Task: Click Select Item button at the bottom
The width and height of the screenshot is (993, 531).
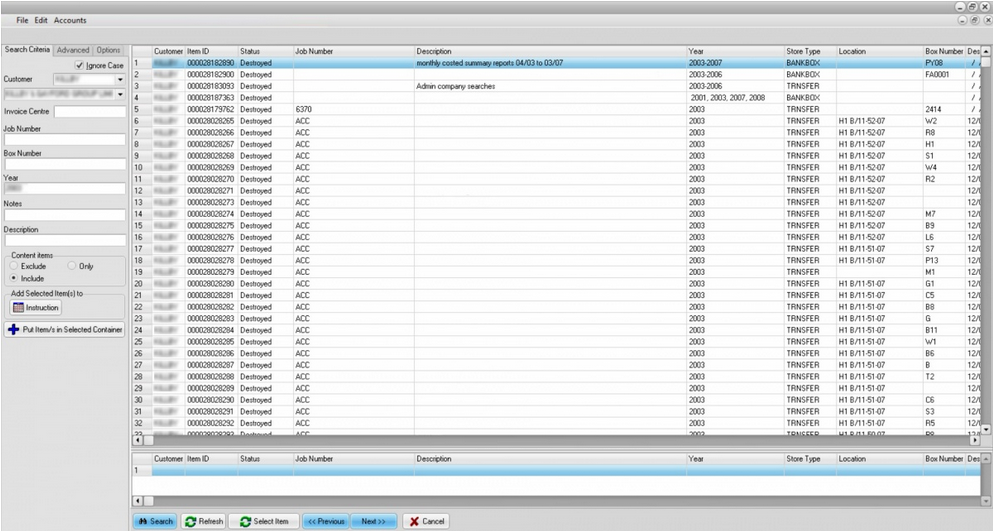Action: coord(263,521)
